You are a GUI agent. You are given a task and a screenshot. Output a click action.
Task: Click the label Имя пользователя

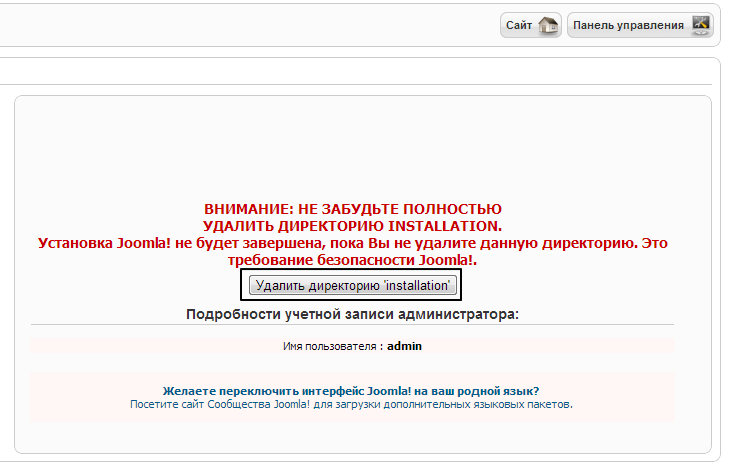point(329,347)
